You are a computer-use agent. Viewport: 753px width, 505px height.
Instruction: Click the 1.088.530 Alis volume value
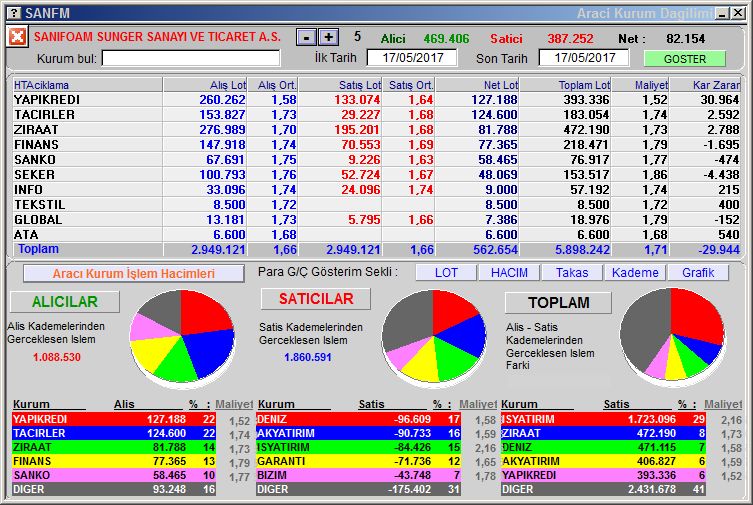coord(57,357)
